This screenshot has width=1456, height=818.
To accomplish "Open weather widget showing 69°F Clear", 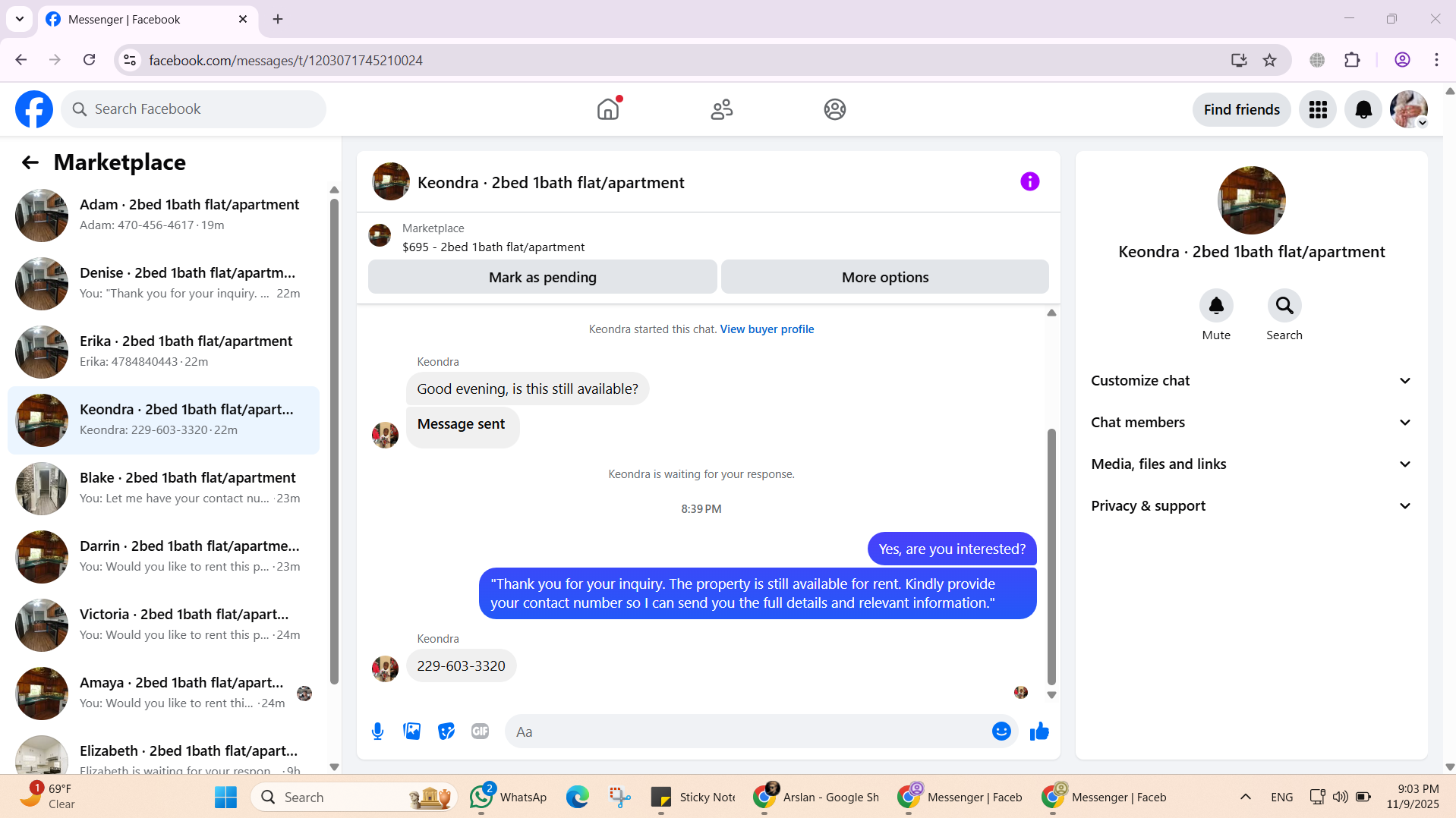I will tap(47, 797).
